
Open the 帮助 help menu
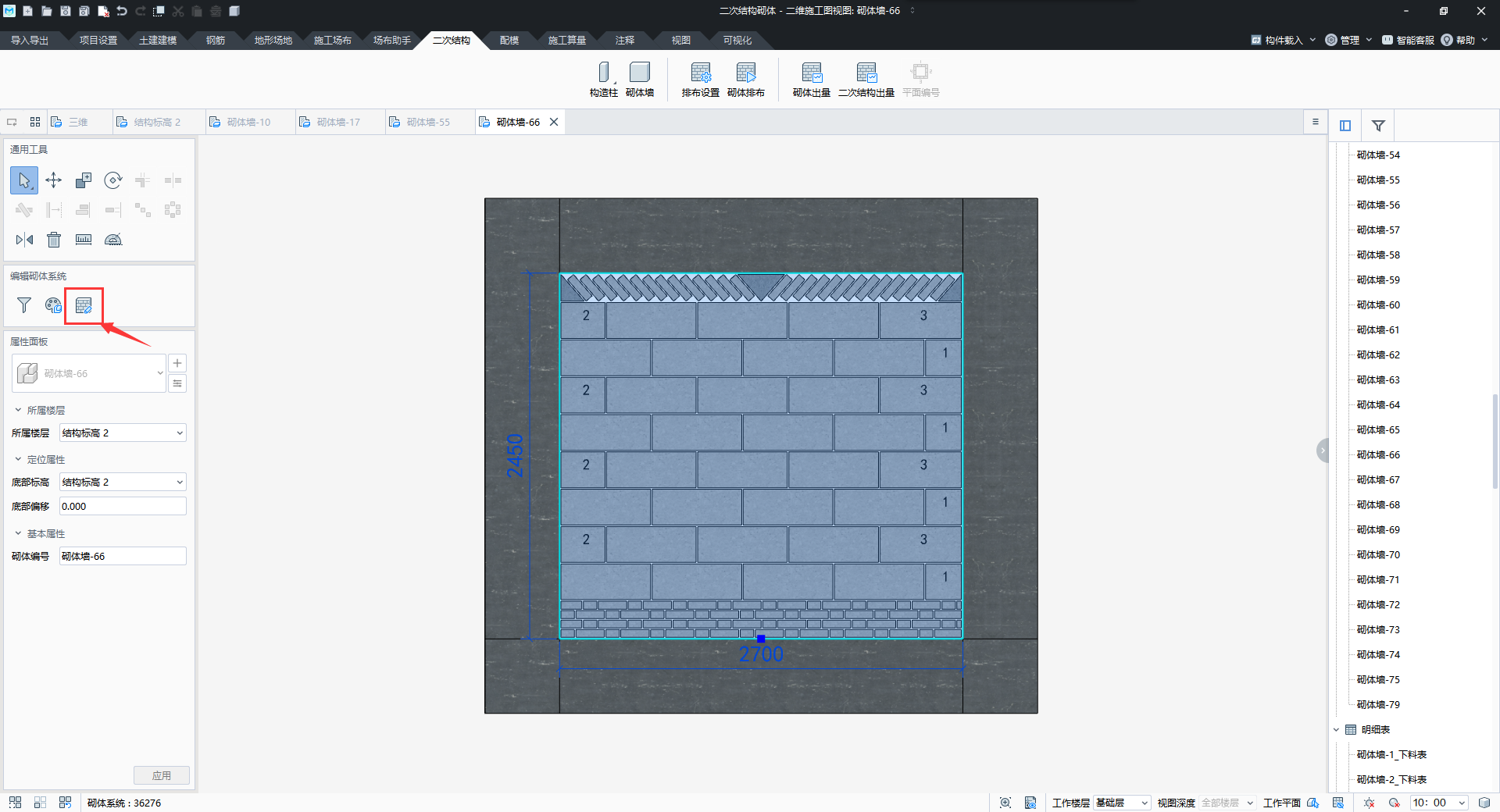(x=1465, y=40)
